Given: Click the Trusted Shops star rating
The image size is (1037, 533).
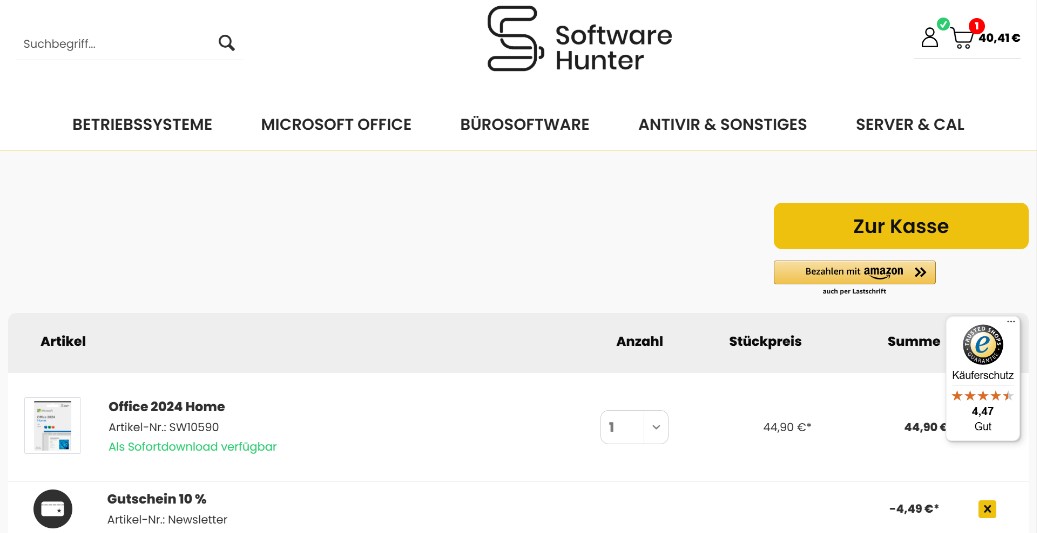Looking at the screenshot, I should 982,396.
